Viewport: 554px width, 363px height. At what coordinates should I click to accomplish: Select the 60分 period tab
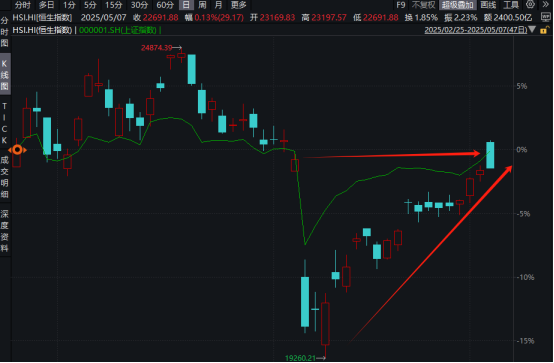[x=165, y=5]
